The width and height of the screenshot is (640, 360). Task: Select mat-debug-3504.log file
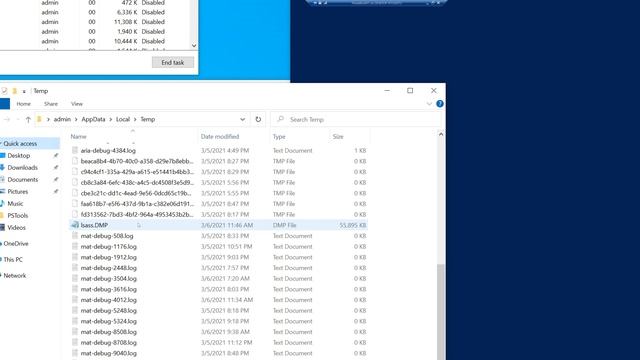pyautogui.click(x=218, y=278)
